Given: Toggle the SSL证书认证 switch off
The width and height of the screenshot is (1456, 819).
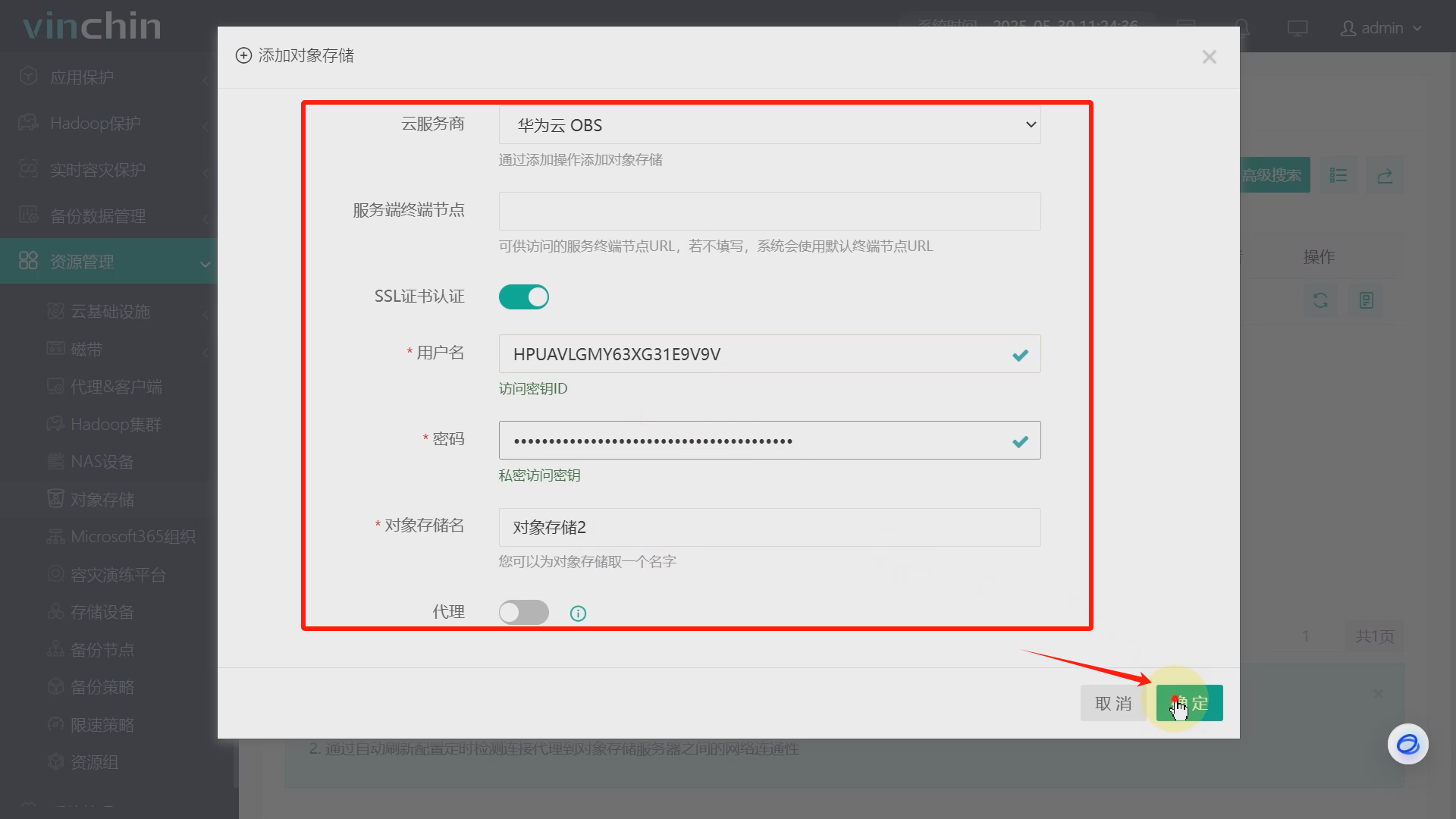Looking at the screenshot, I should coord(524,297).
